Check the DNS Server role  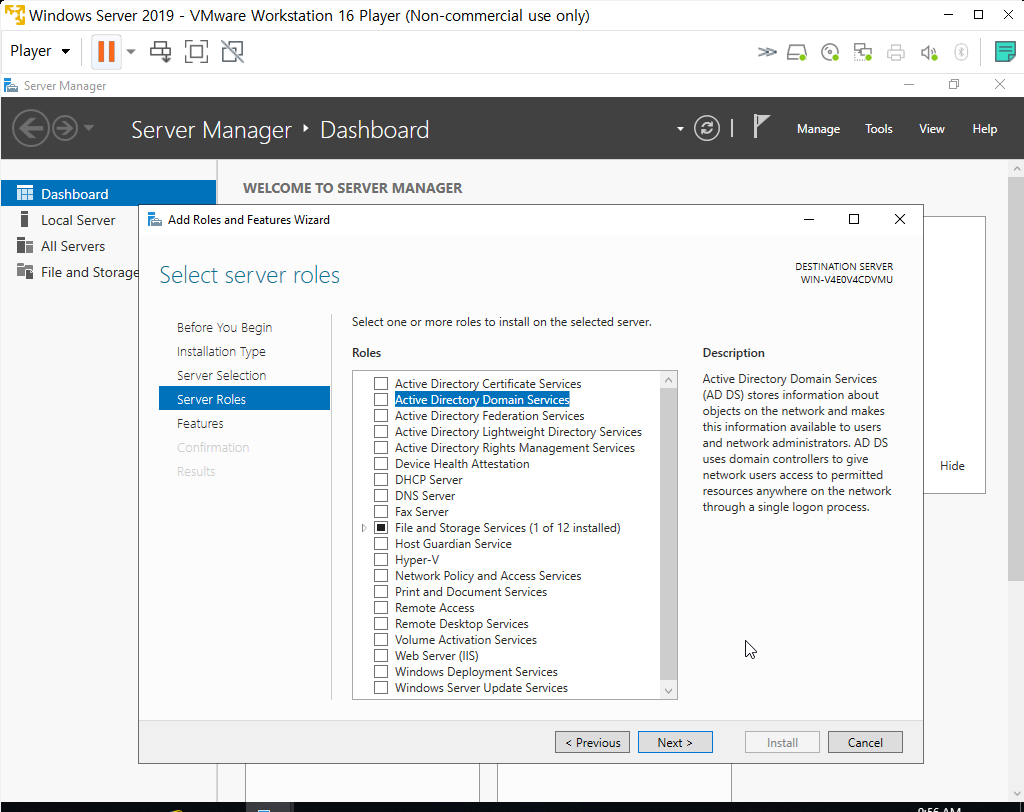[381, 495]
